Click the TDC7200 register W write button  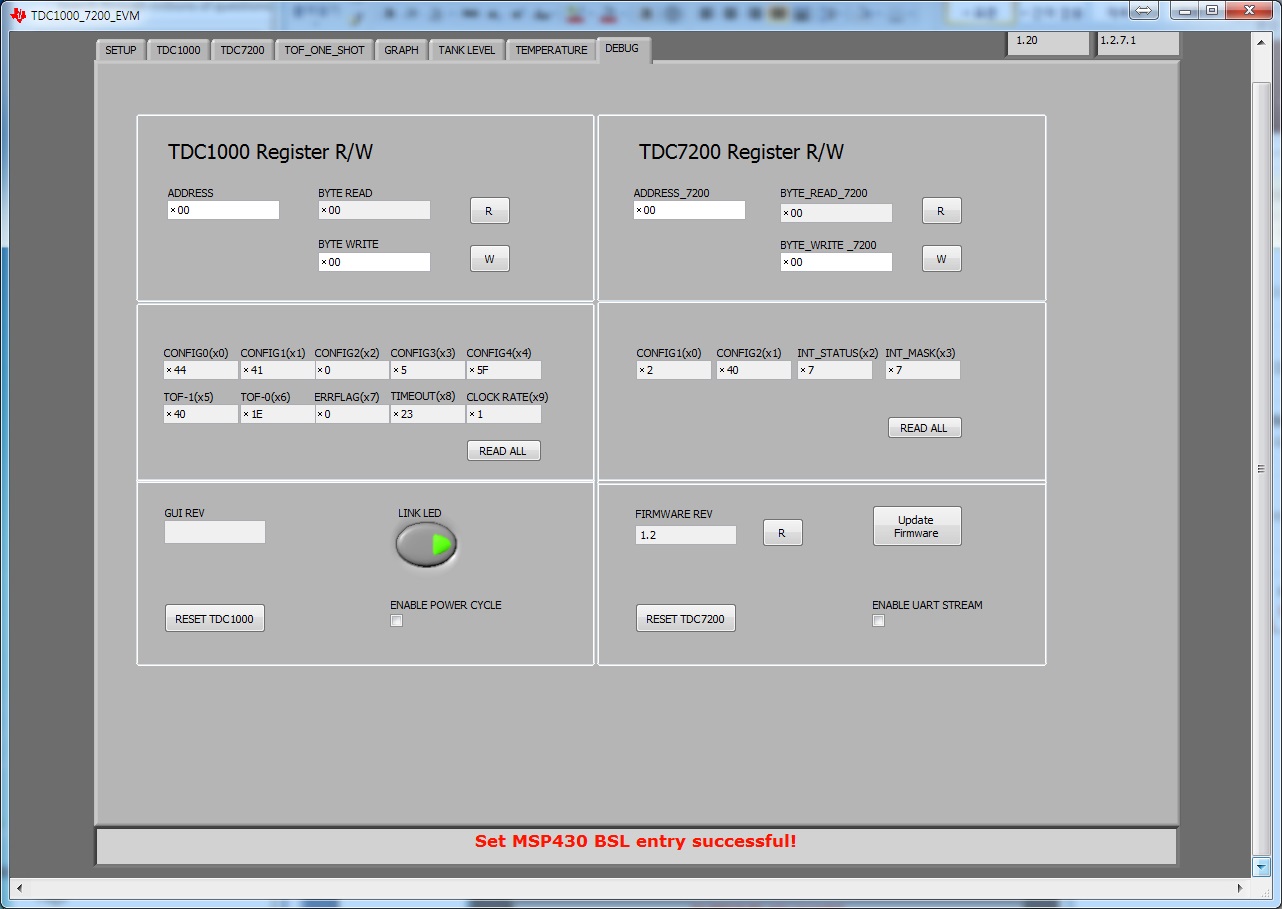pyautogui.click(x=941, y=259)
